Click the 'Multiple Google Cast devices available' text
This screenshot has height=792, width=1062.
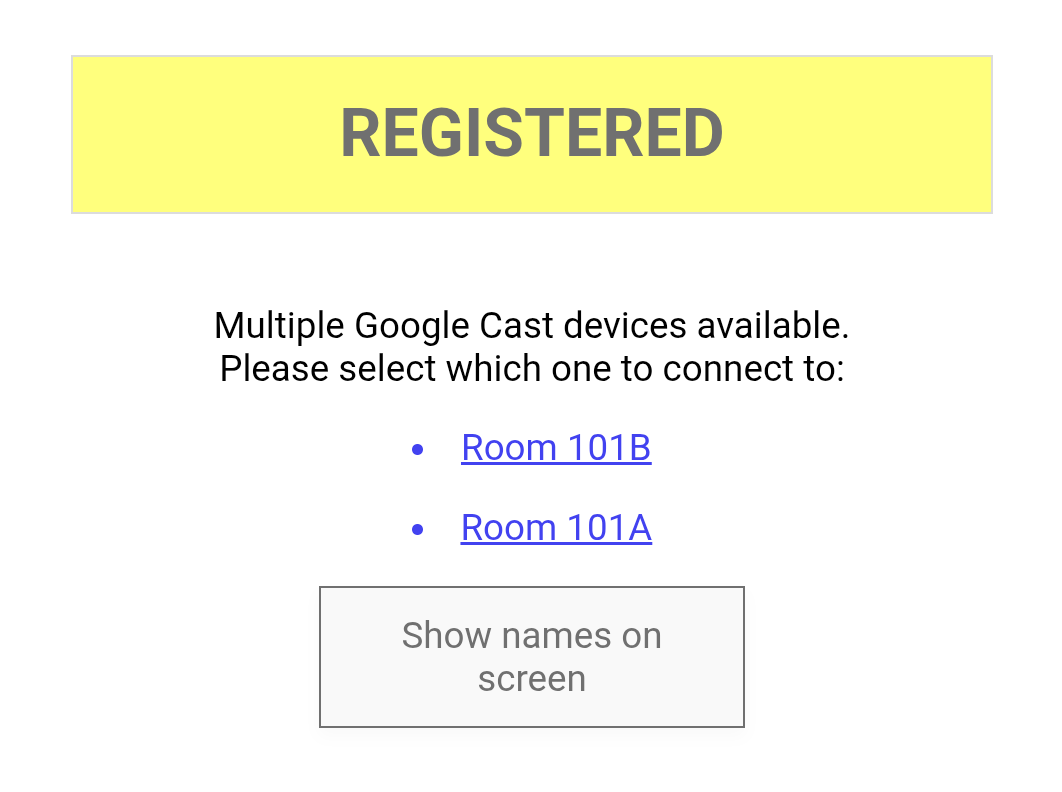pyautogui.click(x=531, y=326)
